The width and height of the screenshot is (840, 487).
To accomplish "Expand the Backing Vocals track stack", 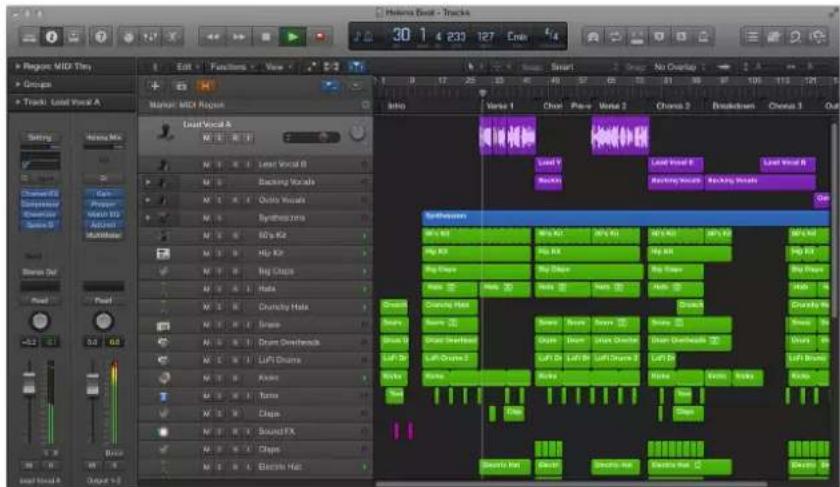I will click(148, 182).
